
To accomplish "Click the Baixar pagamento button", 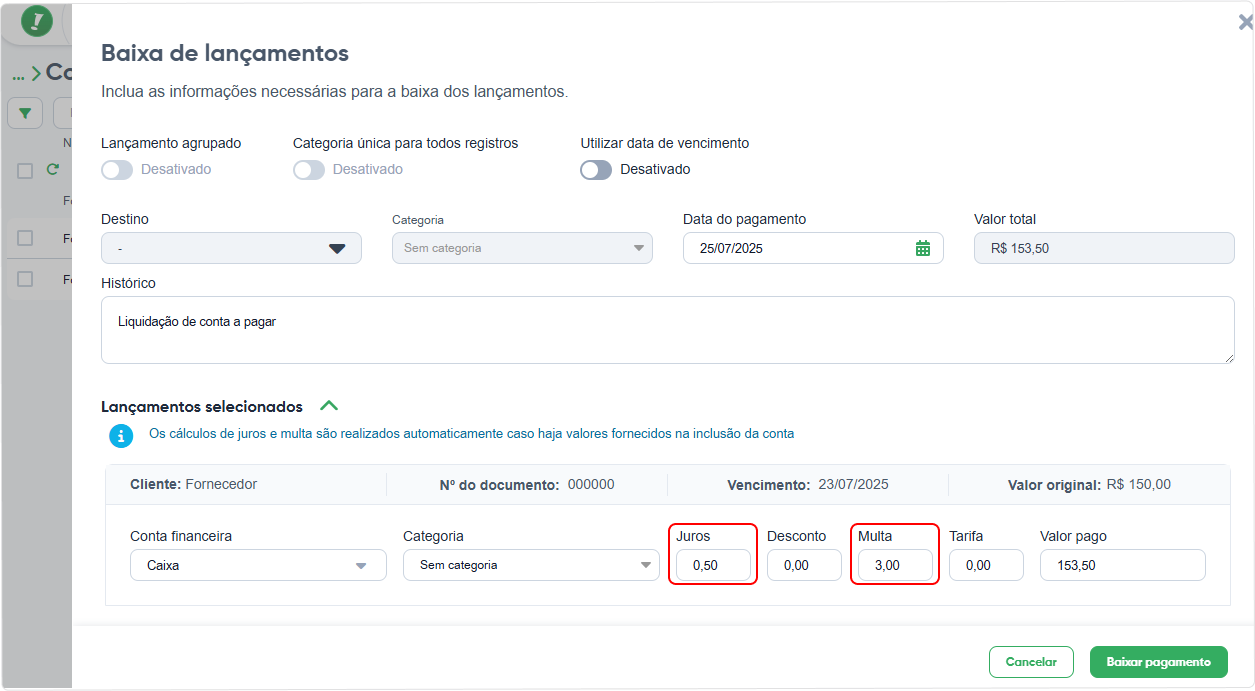I will point(1159,662).
